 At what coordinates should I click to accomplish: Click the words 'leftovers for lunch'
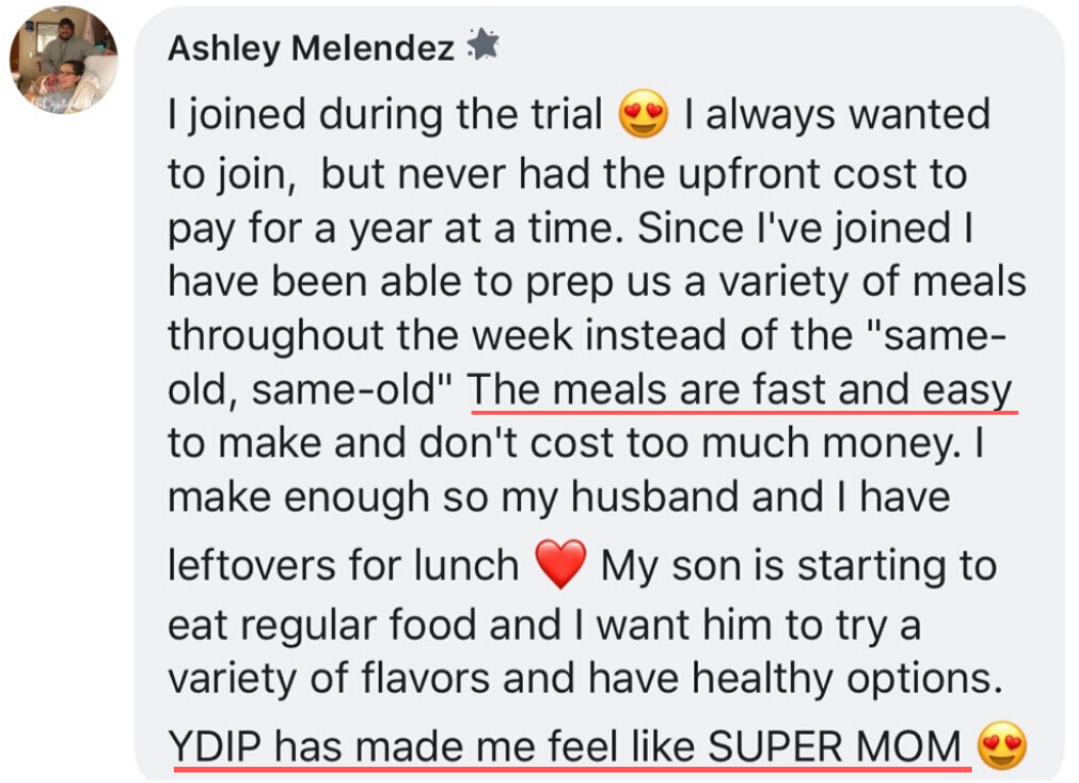[x=343, y=566]
